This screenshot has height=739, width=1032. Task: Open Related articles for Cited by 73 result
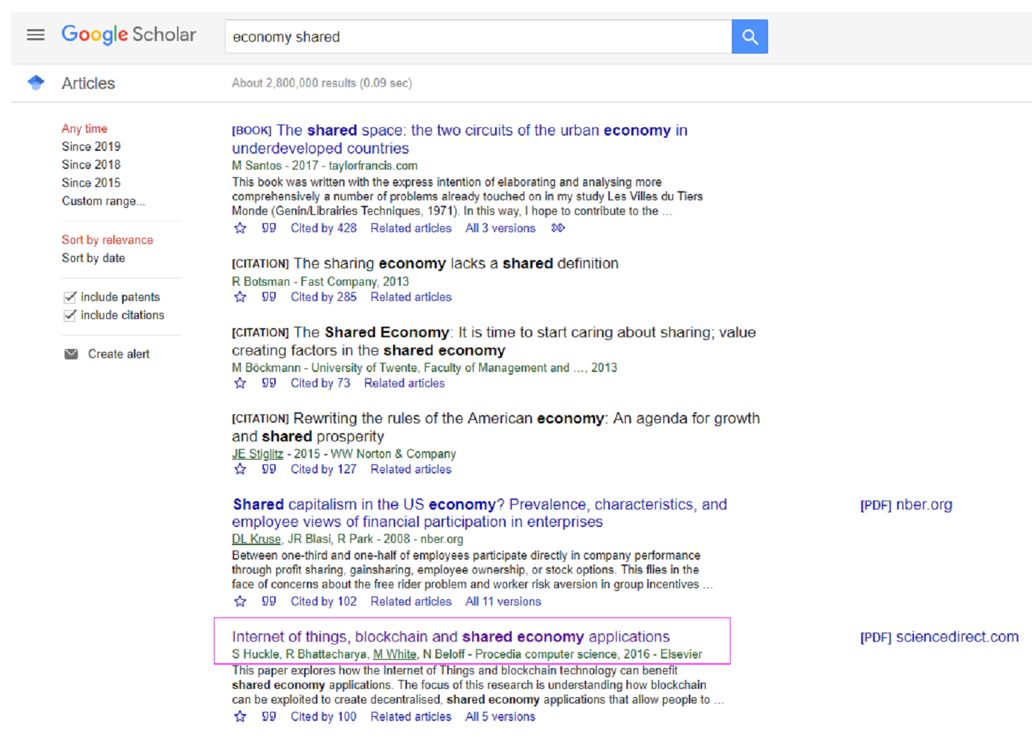[405, 384]
